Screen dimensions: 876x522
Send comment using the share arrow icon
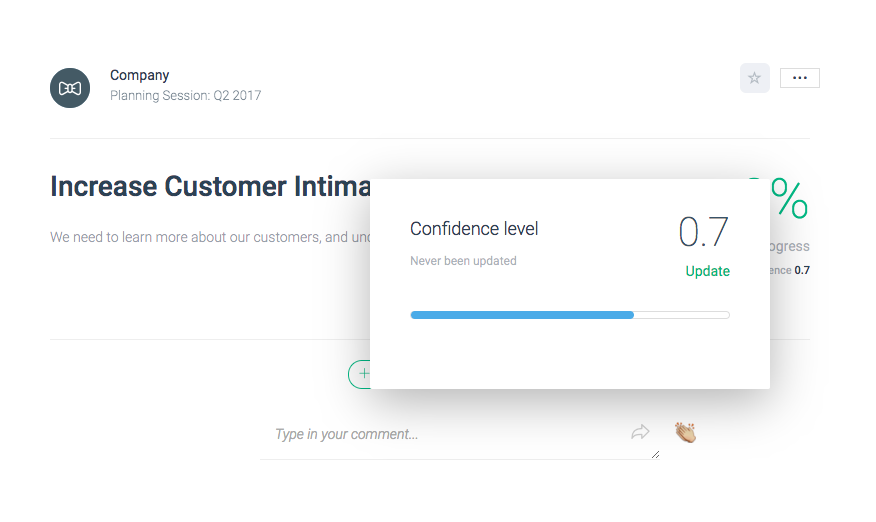click(640, 432)
